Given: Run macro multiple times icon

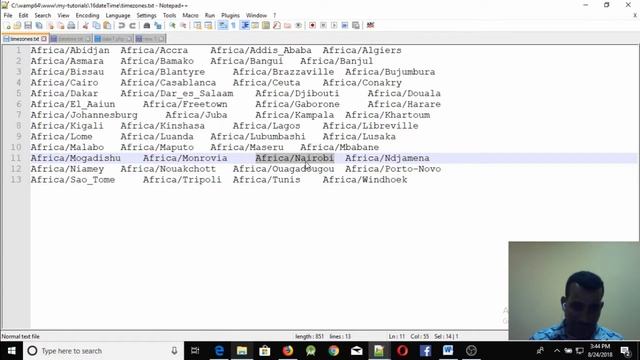Looking at the screenshot, I should [345, 26].
